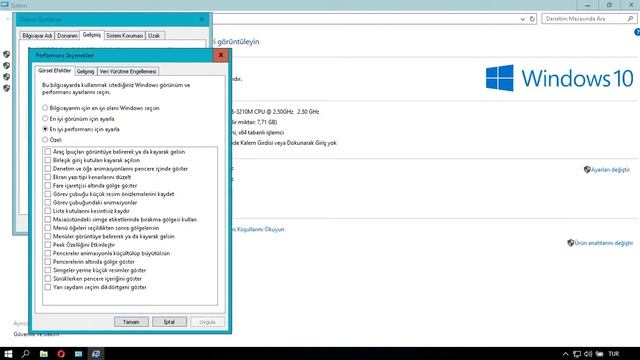Enable 'Menüler görüntüye belirerek' checkbox
640x360 pixels.
(48, 236)
